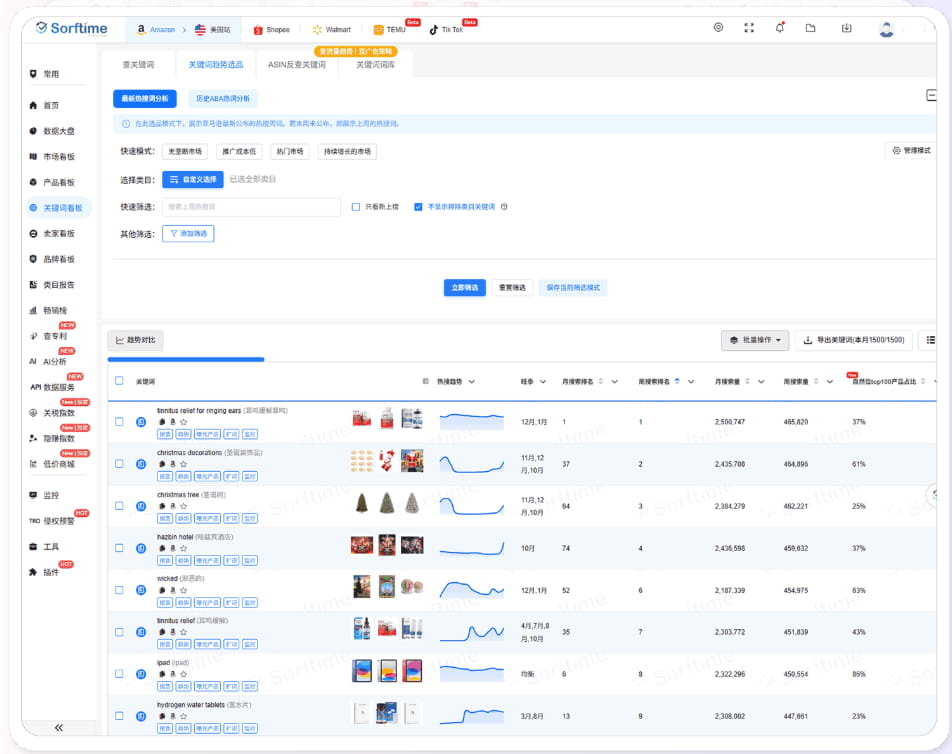Expand the 热搜趋势 column chevron
This screenshot has width=952, height=754.
click(472, 382)
